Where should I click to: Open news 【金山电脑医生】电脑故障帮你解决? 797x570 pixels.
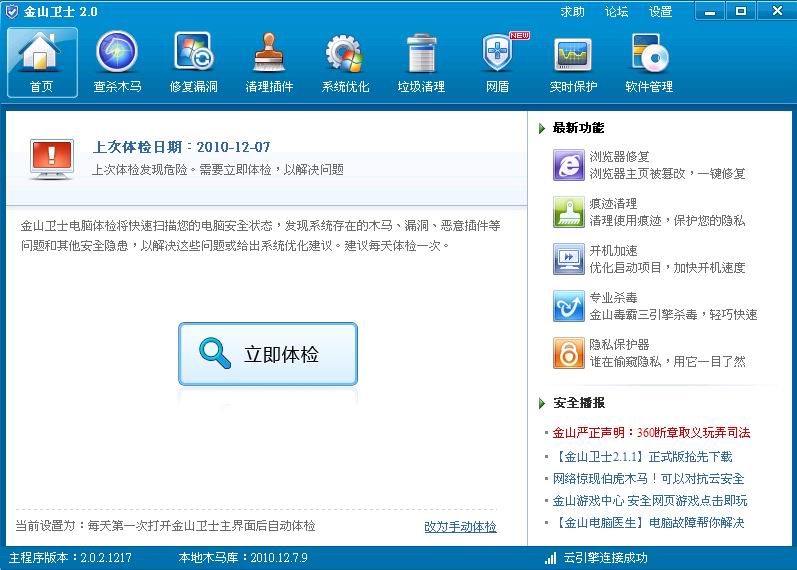(x=649, y=523)
